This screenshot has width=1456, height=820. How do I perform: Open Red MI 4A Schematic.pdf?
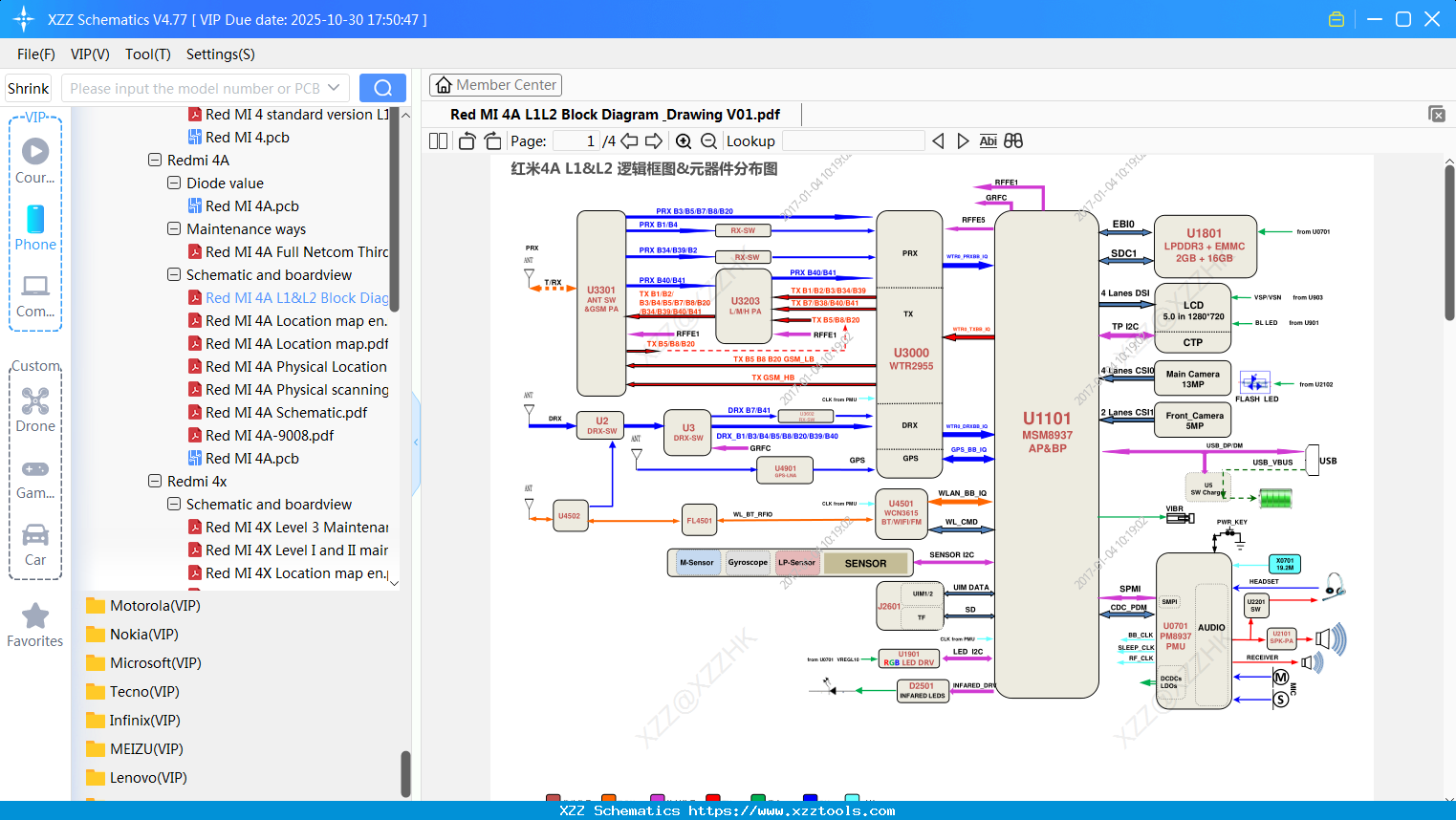(x=286, y=412)
